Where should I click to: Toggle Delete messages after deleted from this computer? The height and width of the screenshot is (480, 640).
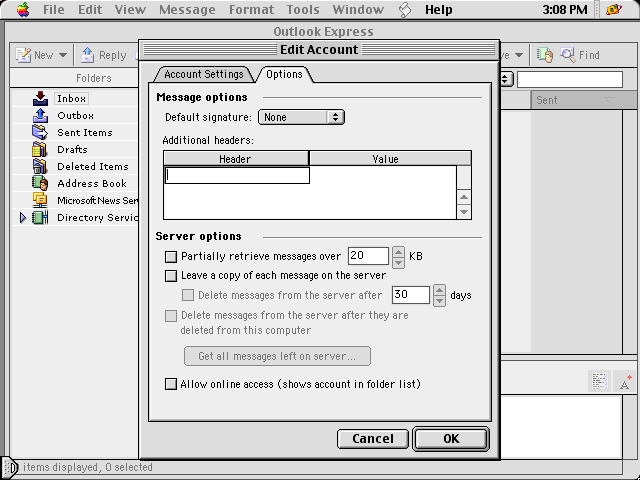(171, 316)
